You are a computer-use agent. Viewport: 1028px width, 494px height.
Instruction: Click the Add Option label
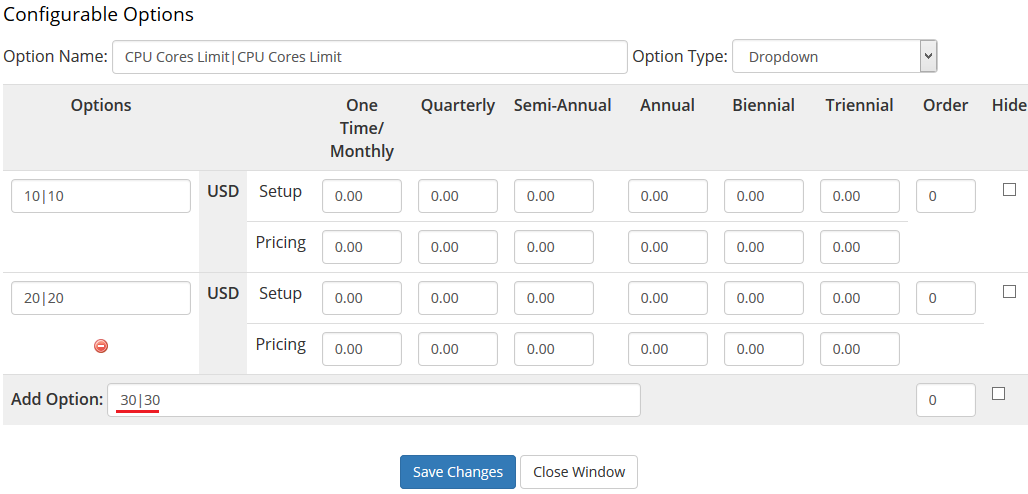(x=57, y=400)
